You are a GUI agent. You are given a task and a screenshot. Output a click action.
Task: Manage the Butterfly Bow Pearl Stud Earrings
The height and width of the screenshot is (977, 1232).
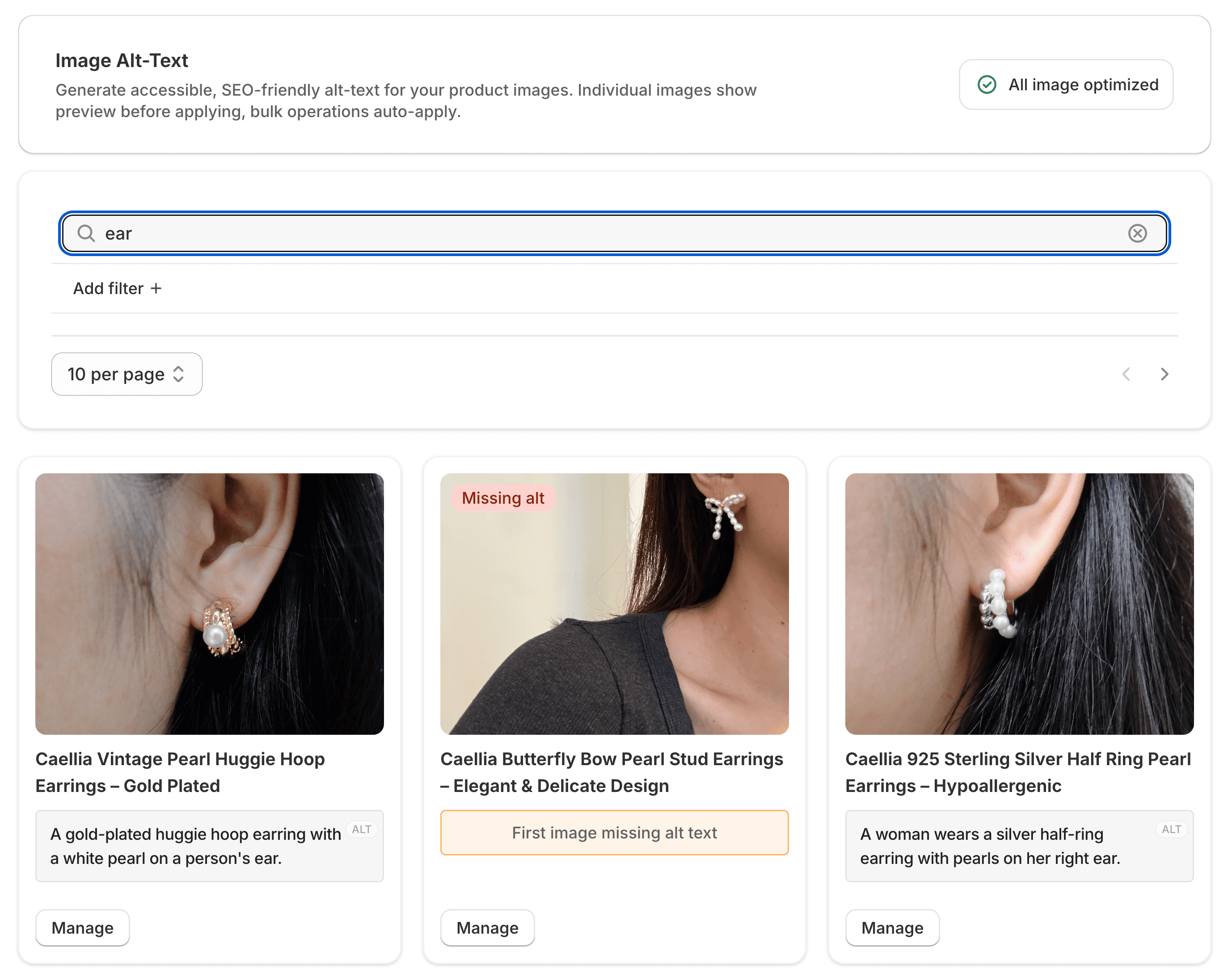coord(487,927)
